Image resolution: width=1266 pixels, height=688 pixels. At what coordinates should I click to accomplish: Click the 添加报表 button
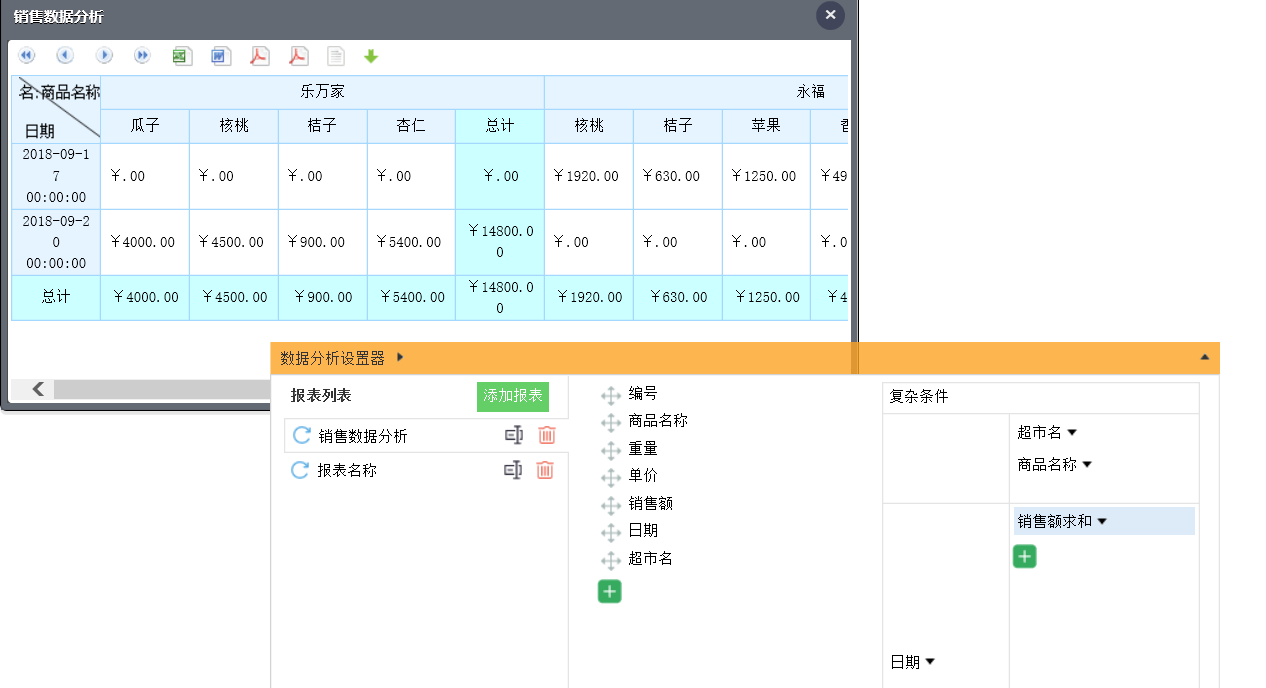513,396
